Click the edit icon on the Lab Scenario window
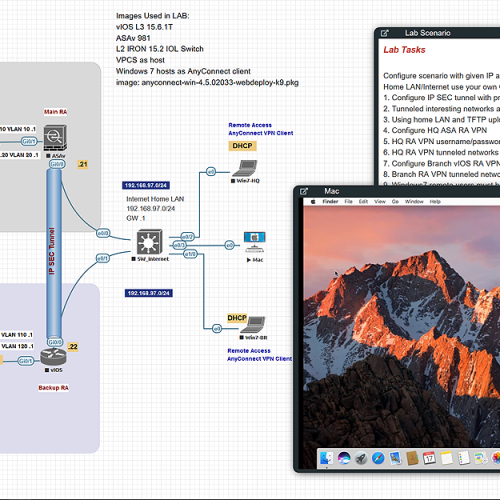The height and width of the screenshot is (500, 500). [385, 33]
